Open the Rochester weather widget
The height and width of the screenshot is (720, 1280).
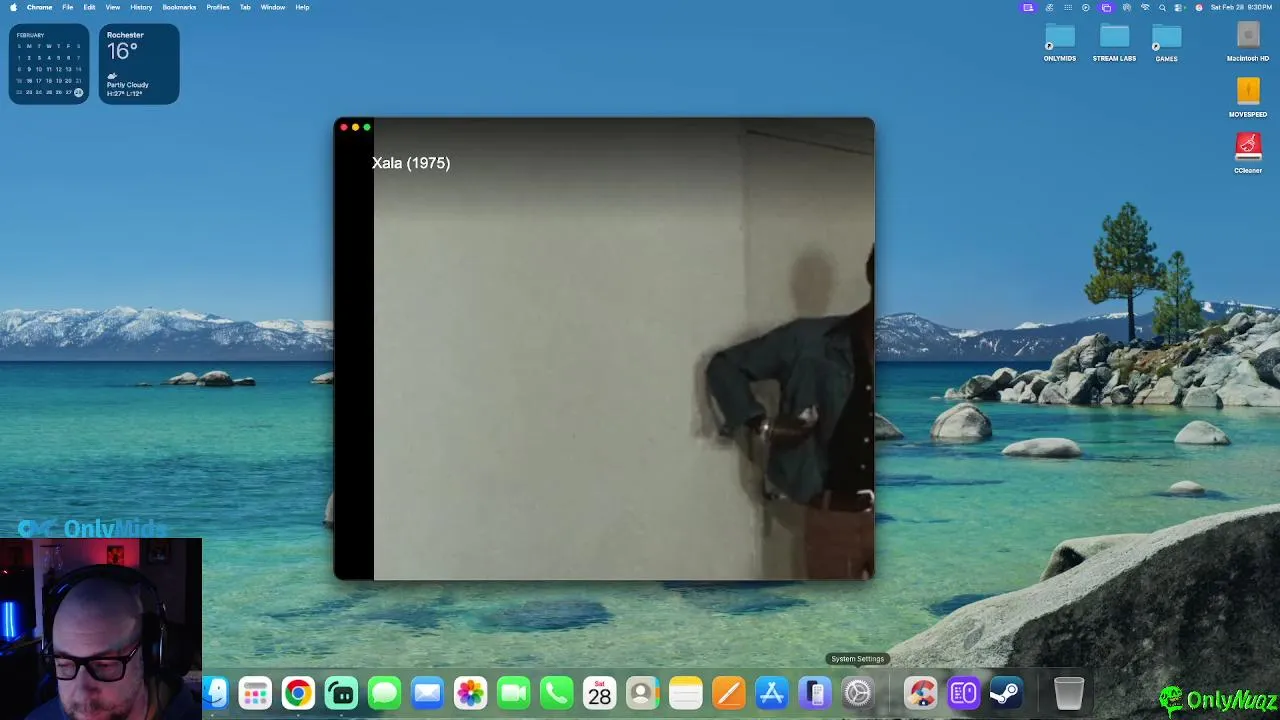click(x=139, y=64)
